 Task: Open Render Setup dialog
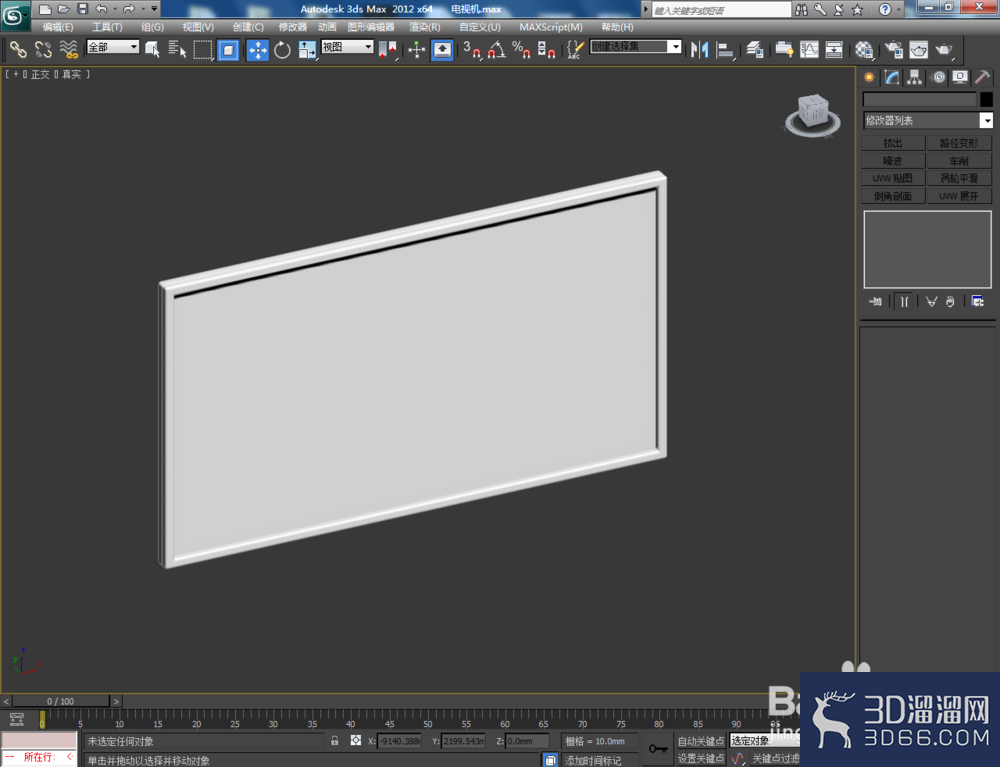pyautogui.click(x=893, y=50)
